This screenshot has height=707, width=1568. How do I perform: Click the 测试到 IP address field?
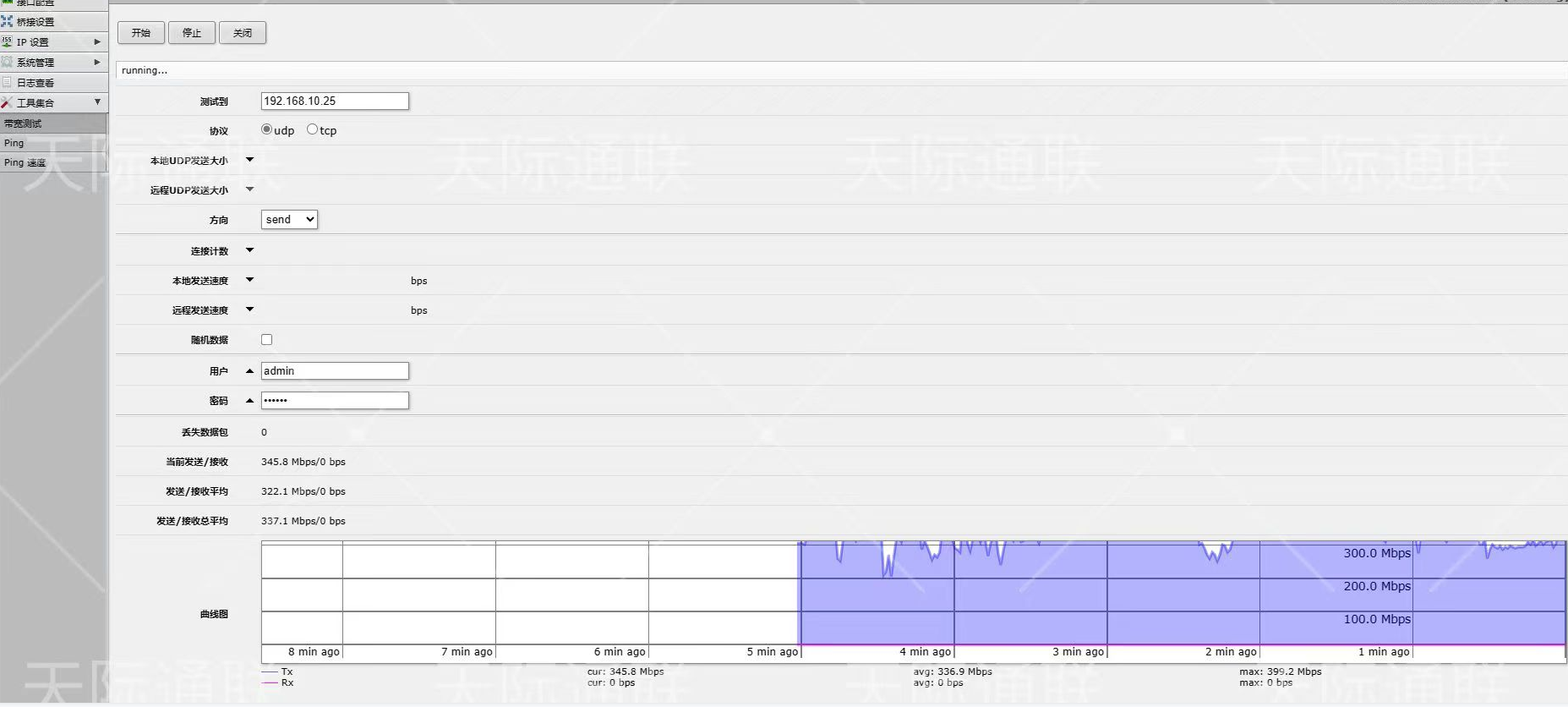coord(335,101)
